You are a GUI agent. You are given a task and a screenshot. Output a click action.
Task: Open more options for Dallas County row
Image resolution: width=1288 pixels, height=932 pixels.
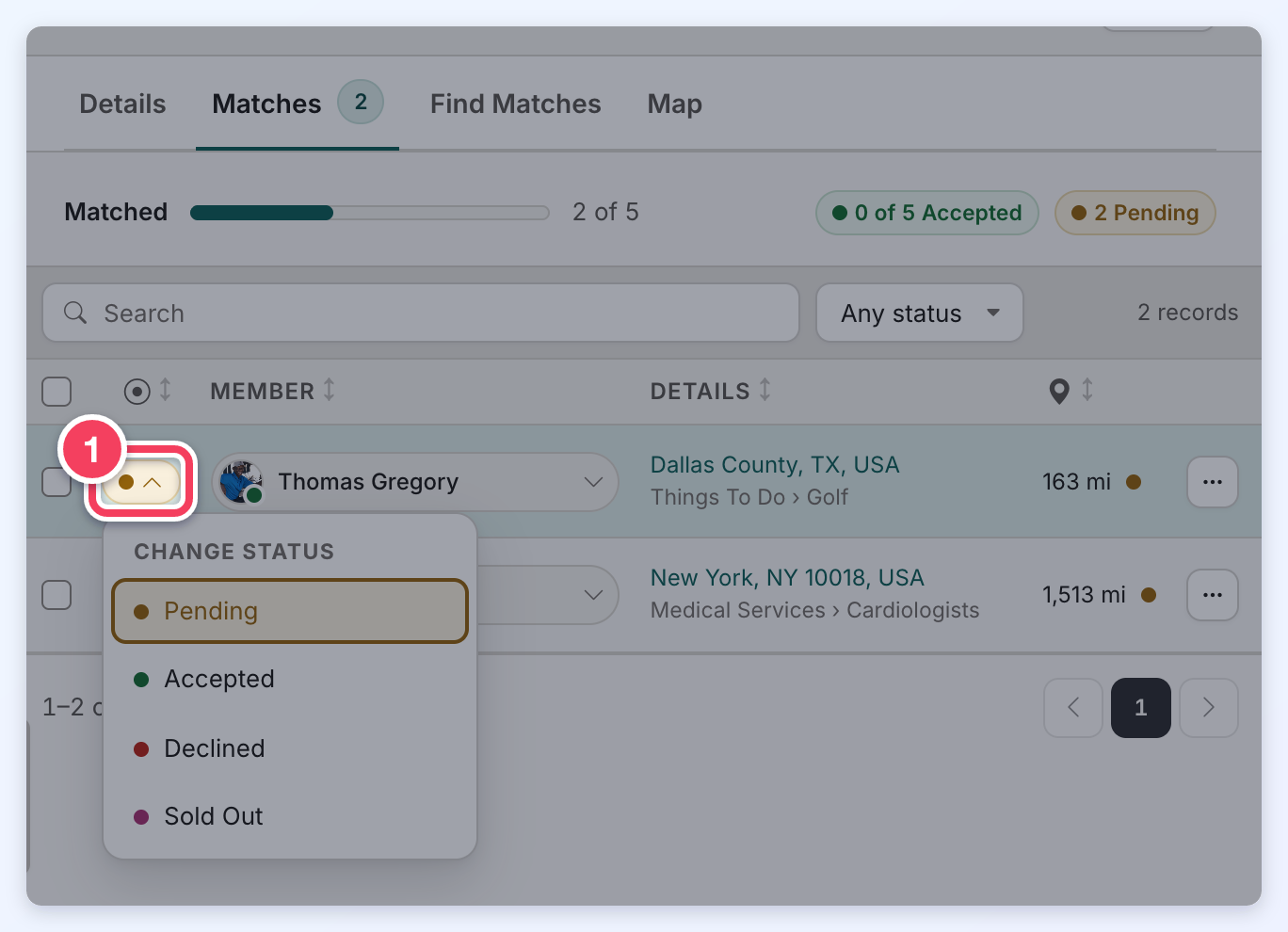click(1213, 482)
